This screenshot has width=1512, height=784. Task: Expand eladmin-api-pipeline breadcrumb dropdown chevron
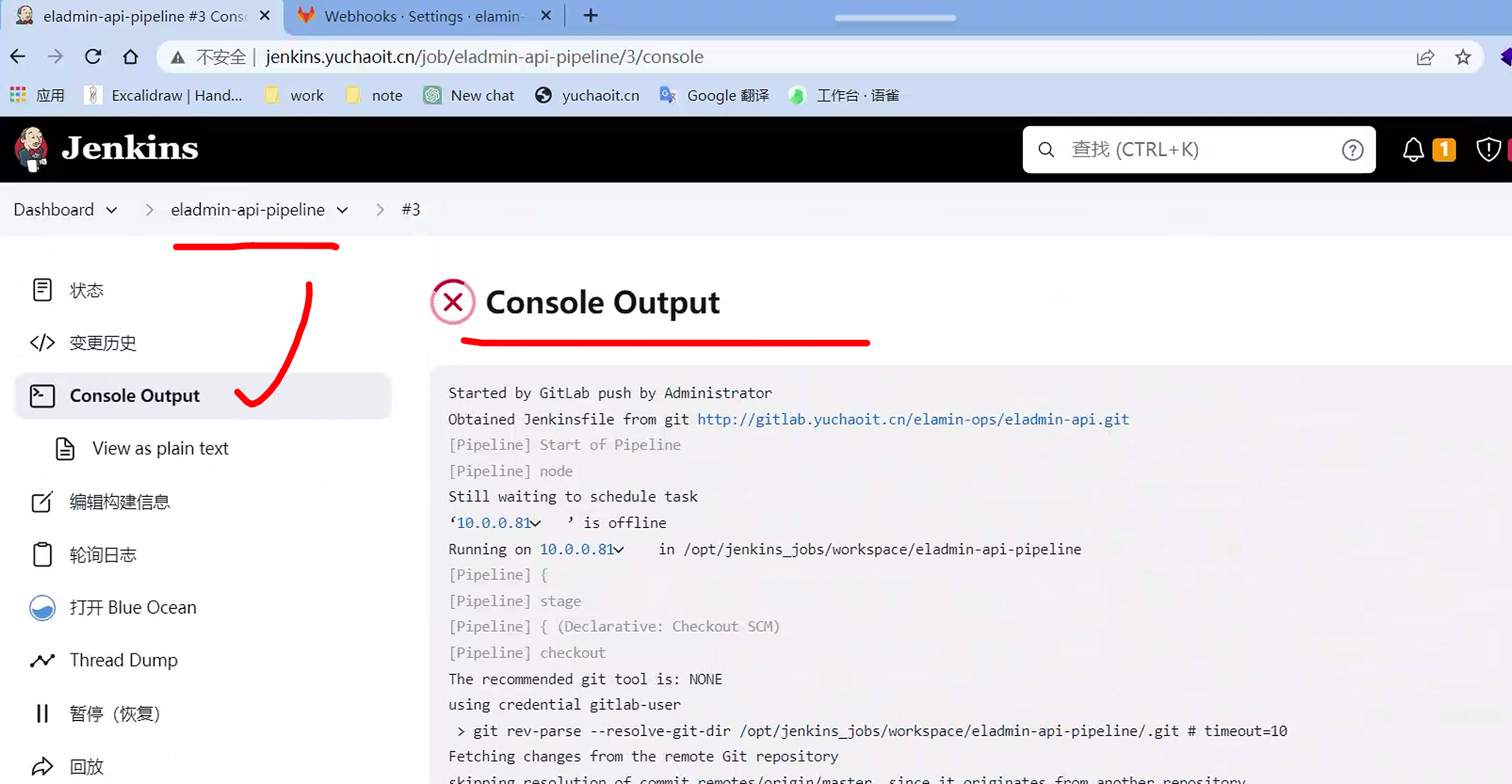342,210
